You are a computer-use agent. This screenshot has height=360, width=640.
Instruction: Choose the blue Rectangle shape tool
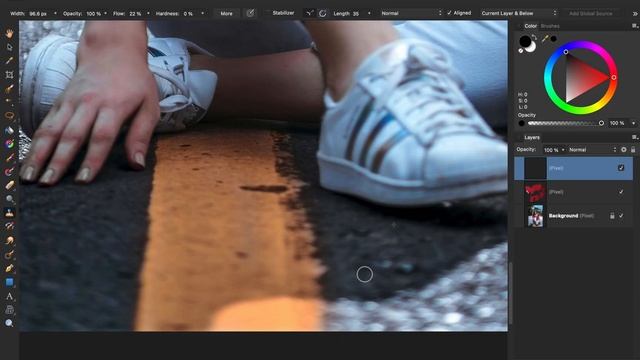pos(9,282)
